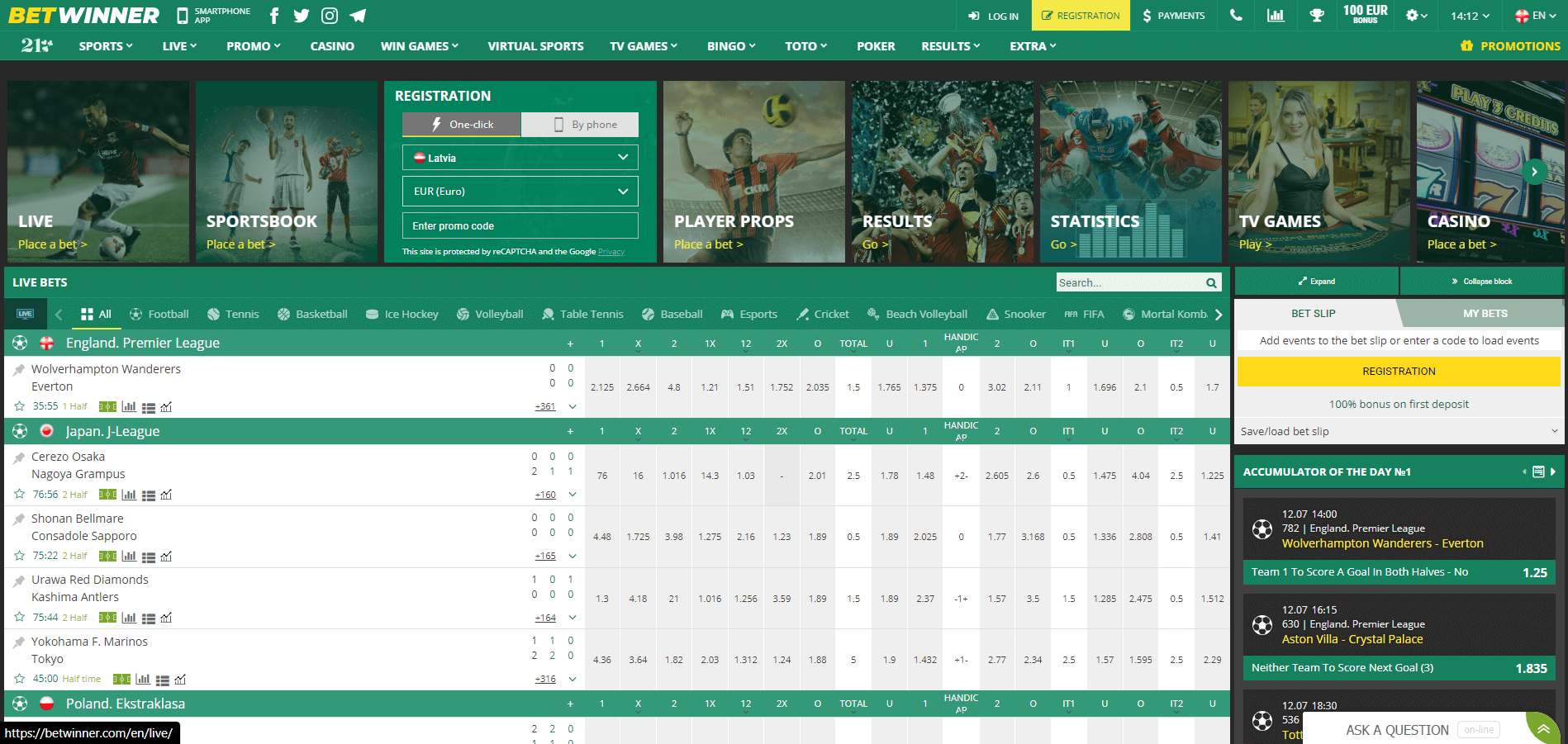Click the Collapse block button
This screenshot has height=744, width=1568.
1482,282
